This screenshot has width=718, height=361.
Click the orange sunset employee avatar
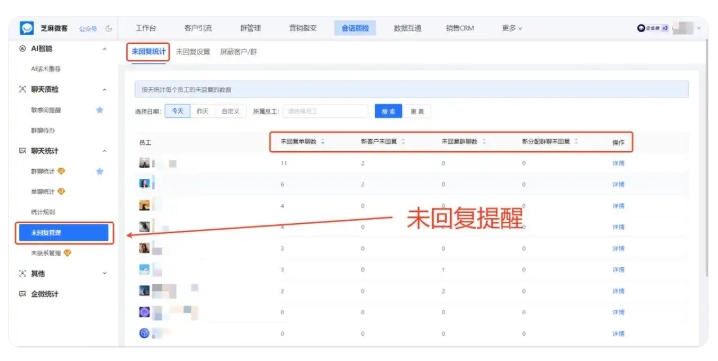(144, 205)
